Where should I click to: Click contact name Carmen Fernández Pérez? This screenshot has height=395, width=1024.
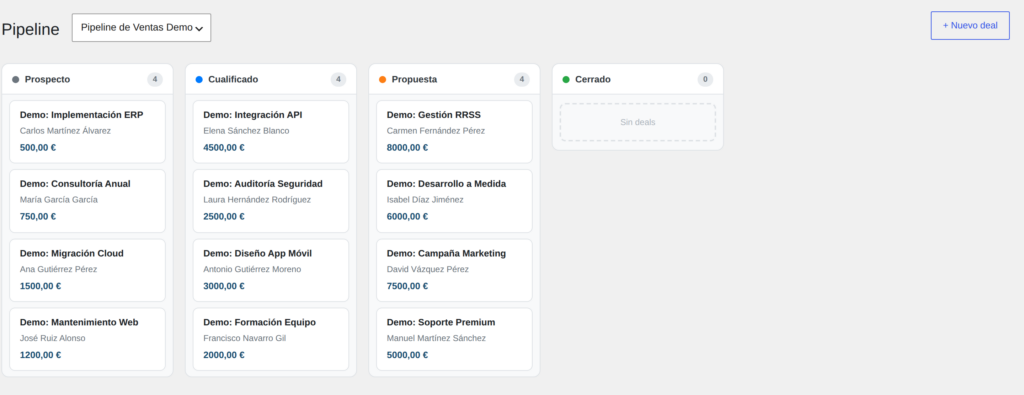(x=436, y=131)
